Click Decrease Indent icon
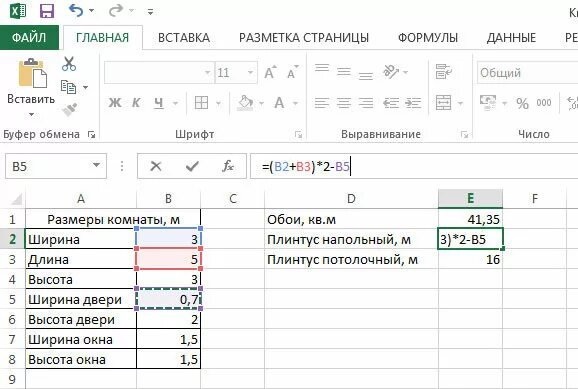Image resolution: width=578 pixels, height=389 pixels. (x=391, y=103)
